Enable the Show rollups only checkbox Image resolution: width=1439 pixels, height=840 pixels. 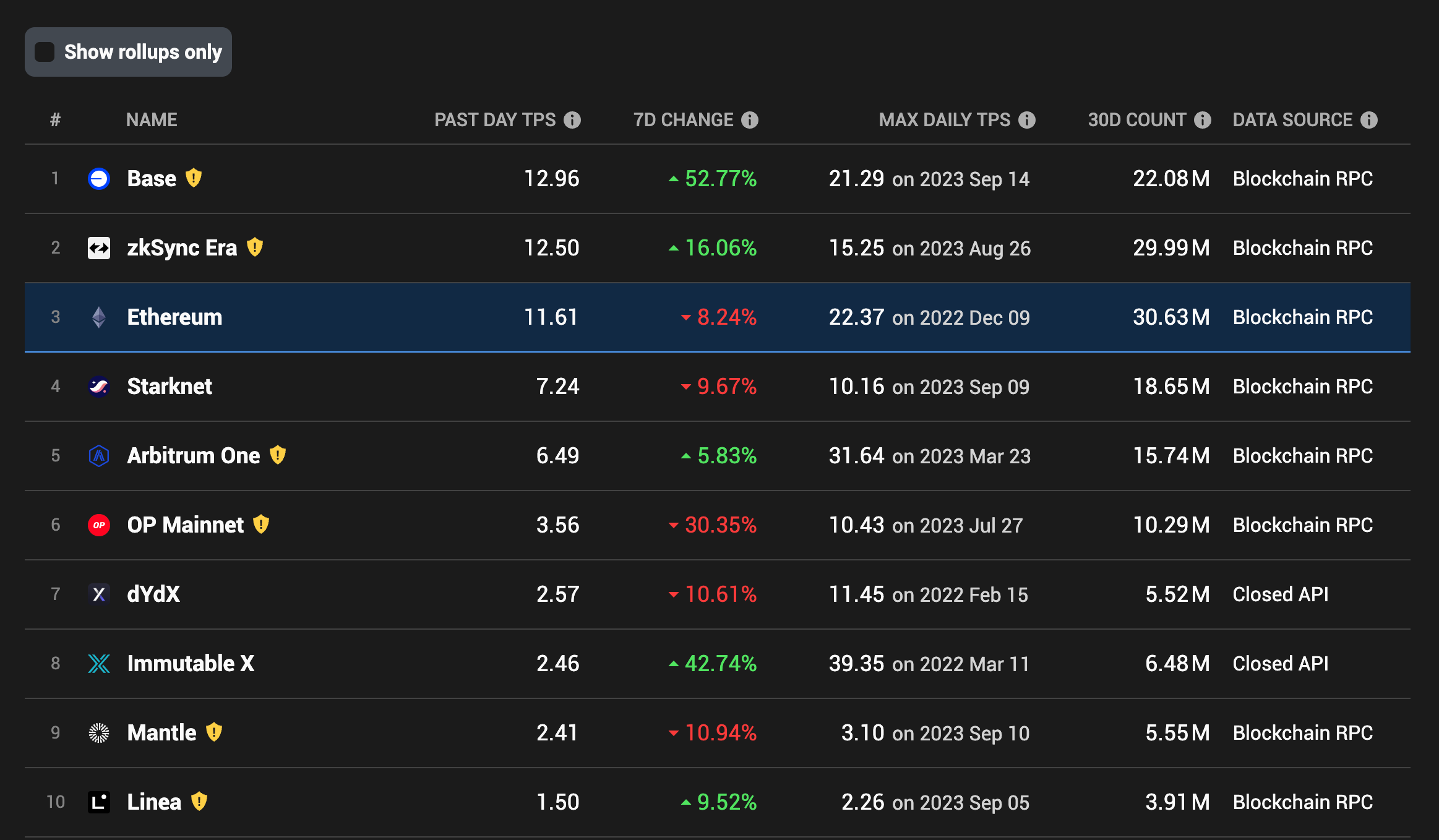45,52
